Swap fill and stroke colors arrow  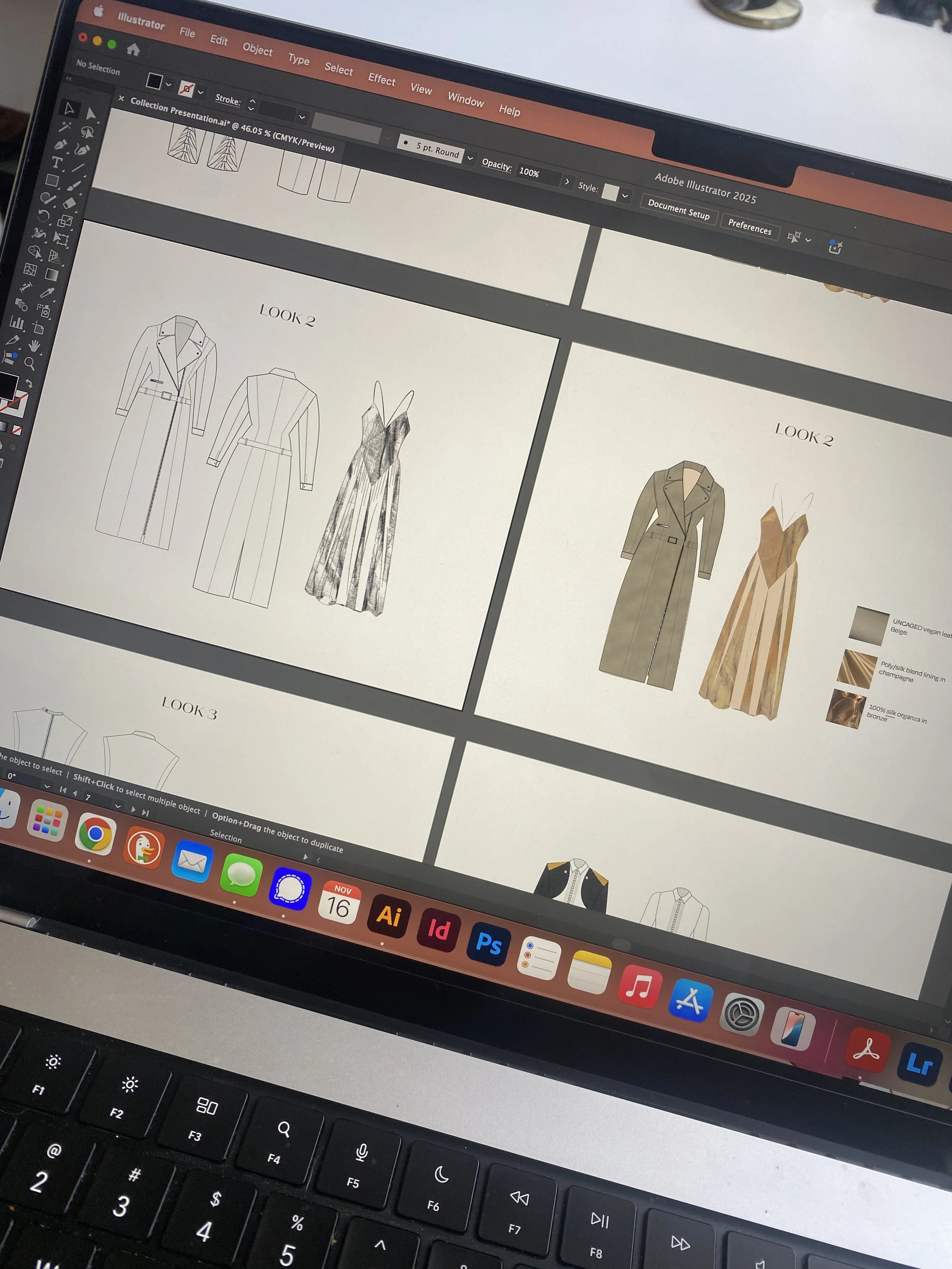tap(29, 383)
